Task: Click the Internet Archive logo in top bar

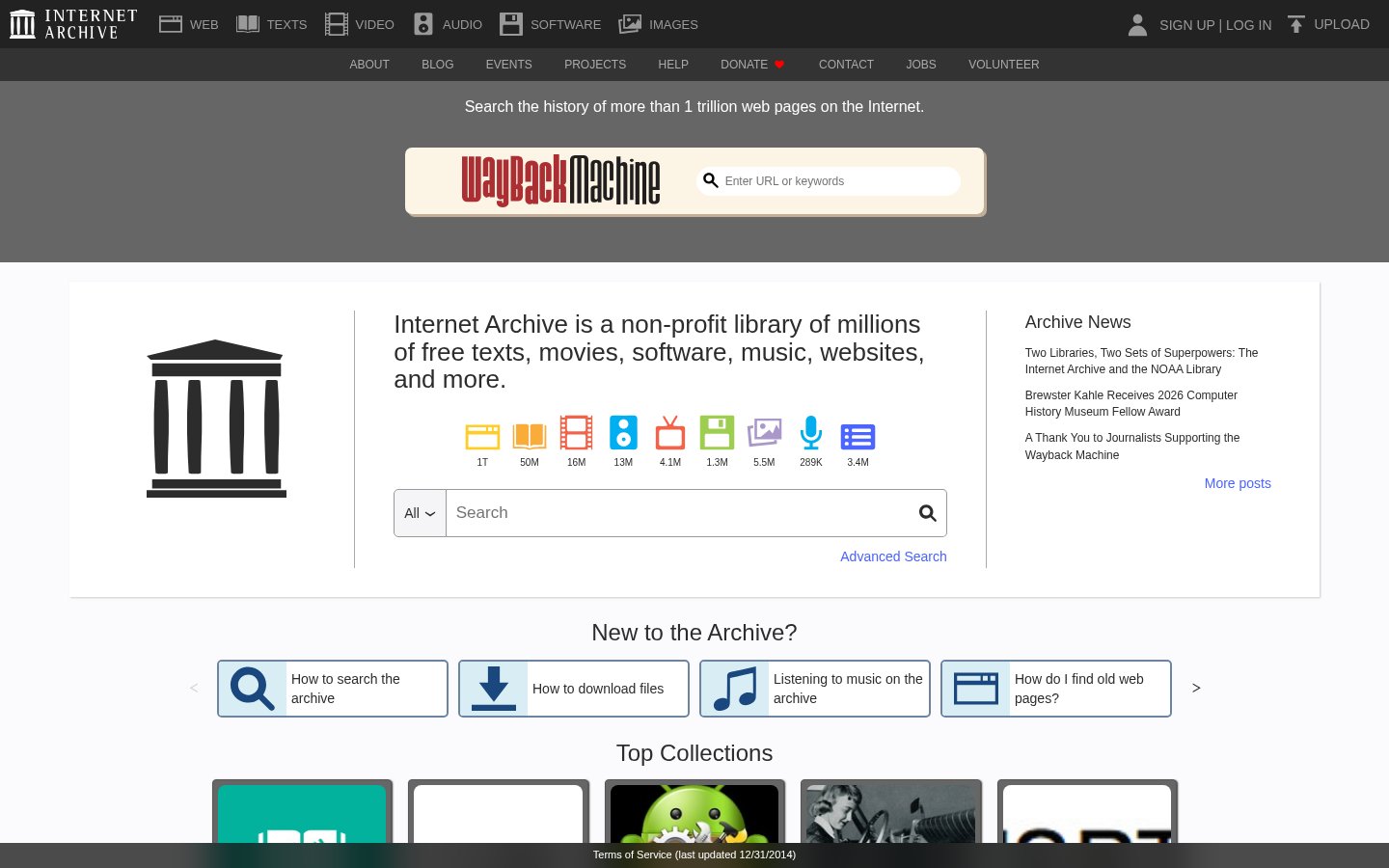Action: pyautogui.click(x=73, y=24)
